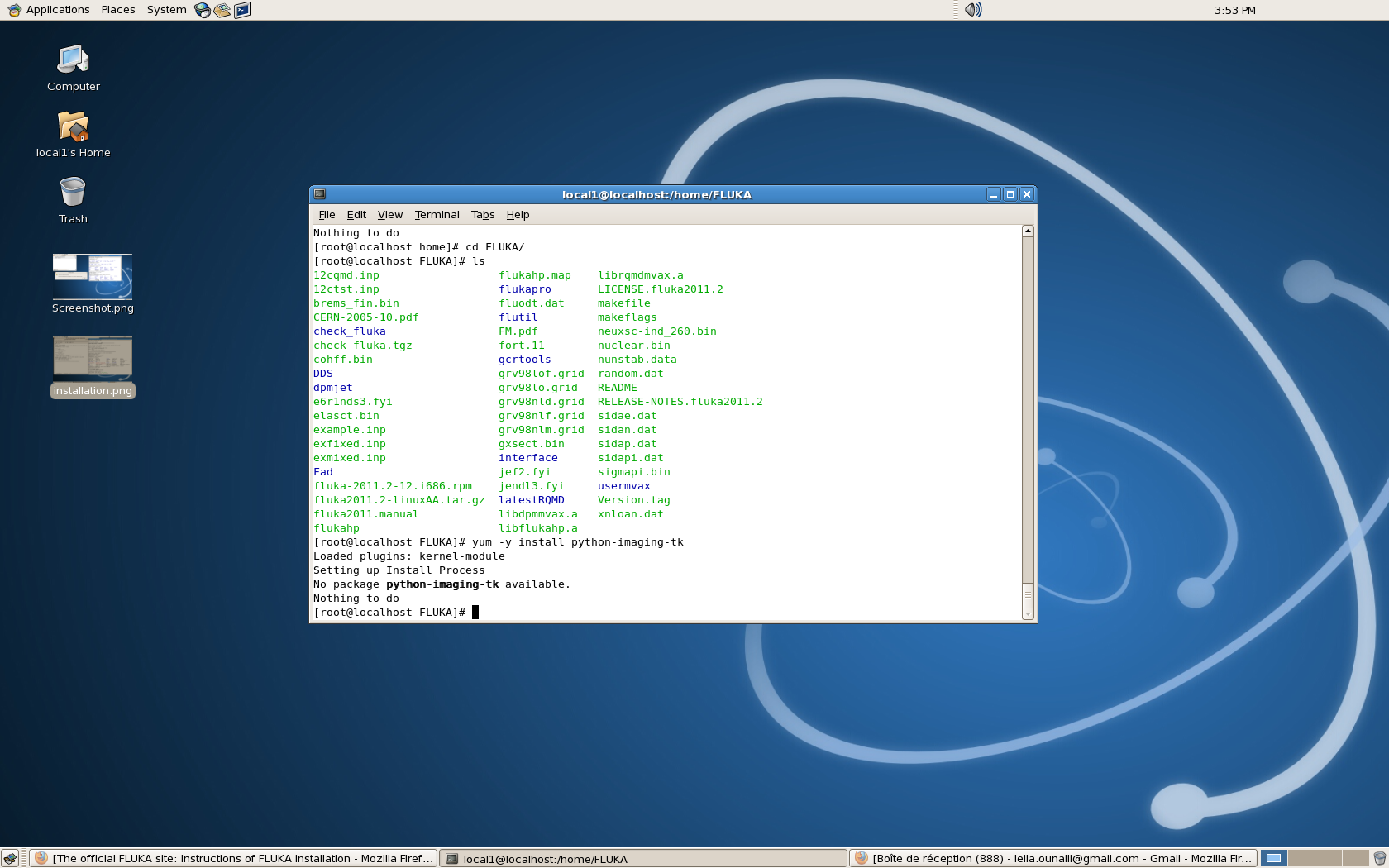Click 'README' in terminal listing
Viewport: 1389px width, 868px height.
618,388
